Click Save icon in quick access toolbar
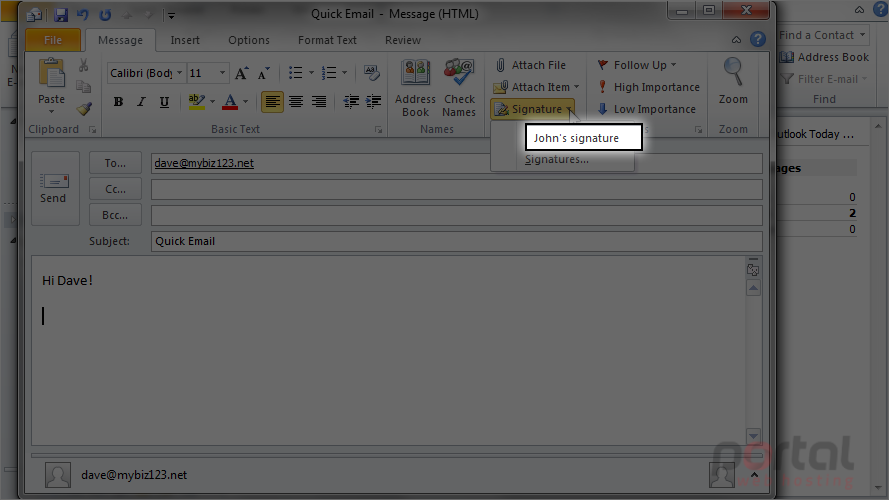 click(x=60, y=15)
